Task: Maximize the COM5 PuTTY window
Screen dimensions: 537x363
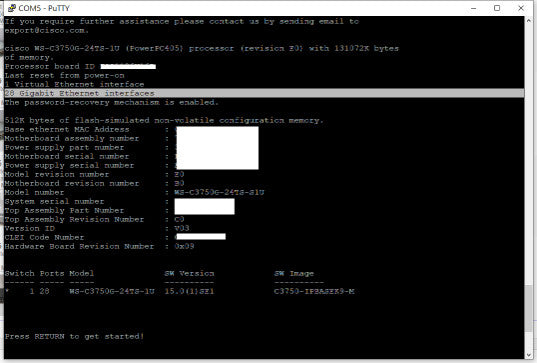Action: [x=497, y=8]
